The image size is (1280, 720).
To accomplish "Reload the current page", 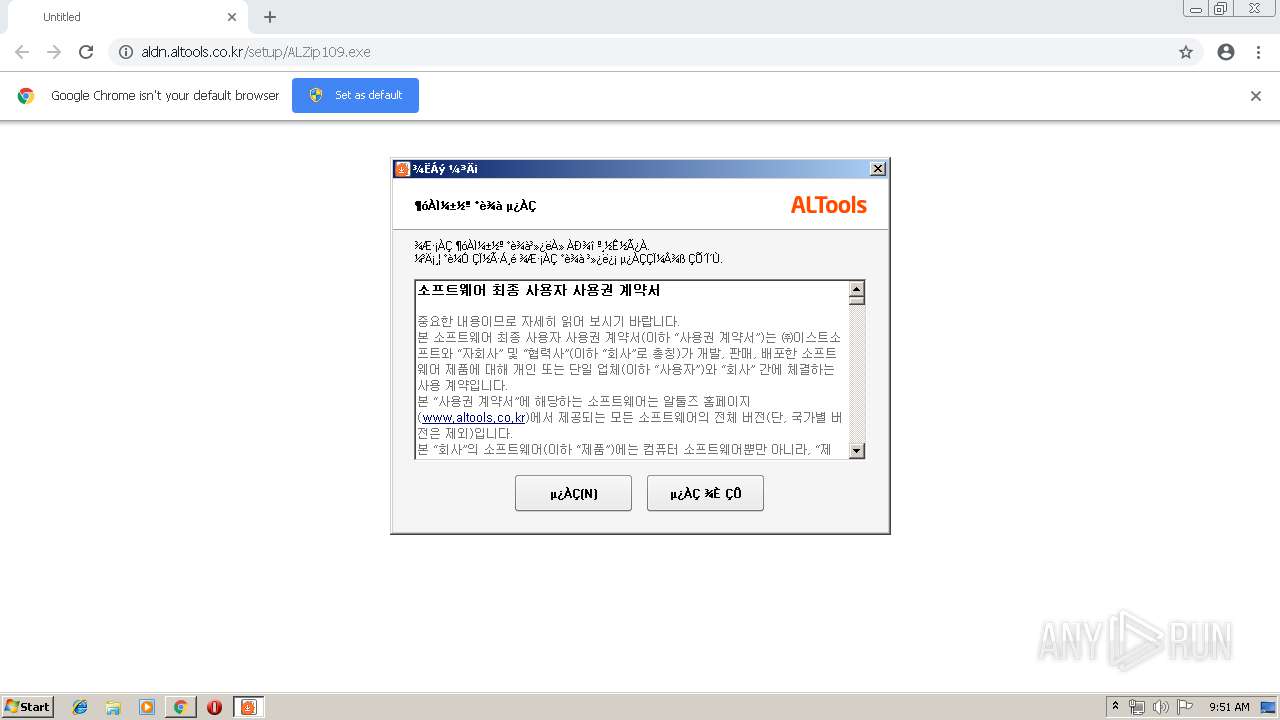I will [86, 52].
